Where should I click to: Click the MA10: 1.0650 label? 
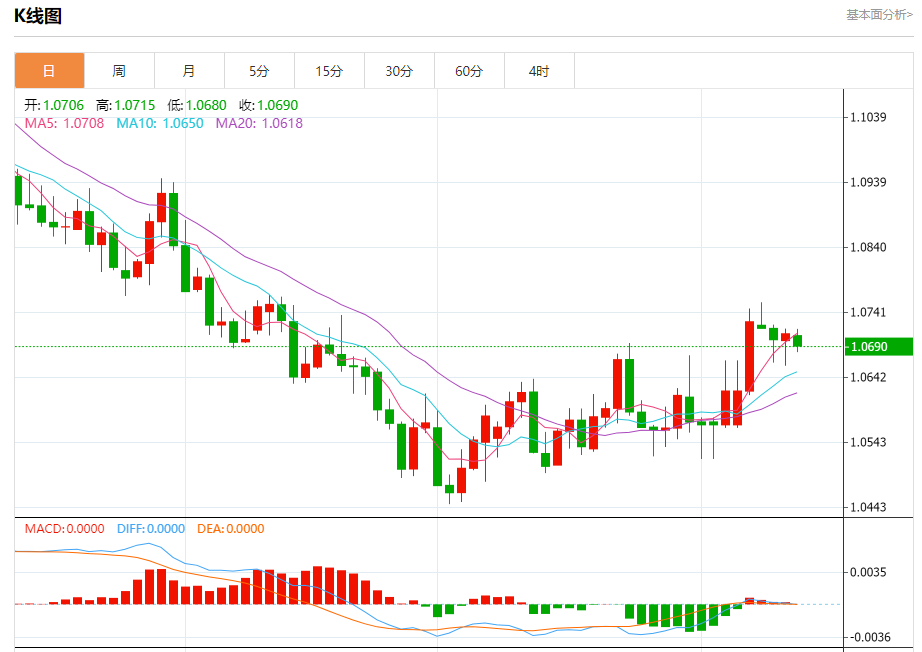(160, 123)
